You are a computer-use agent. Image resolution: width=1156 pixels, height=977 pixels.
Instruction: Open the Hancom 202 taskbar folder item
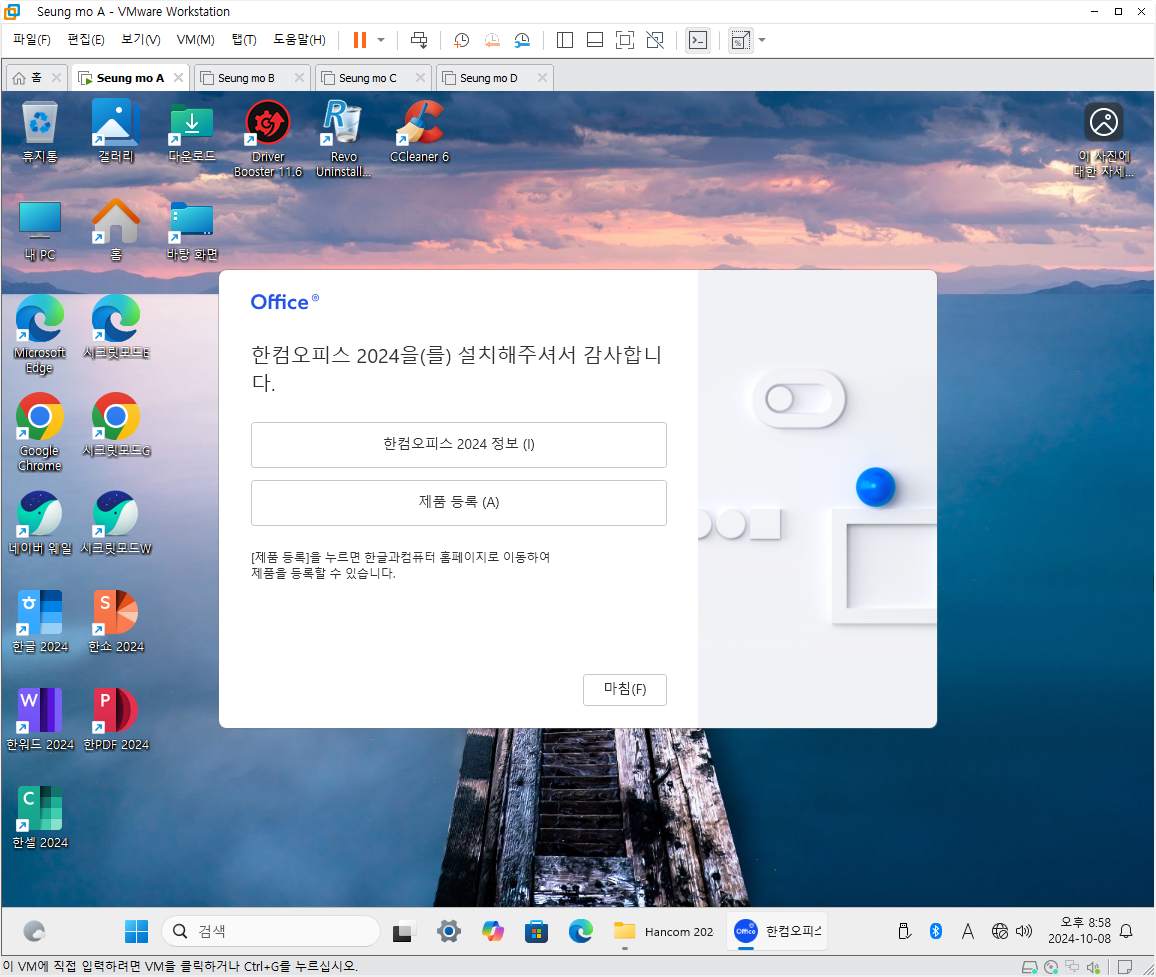[x=664, y=931]
